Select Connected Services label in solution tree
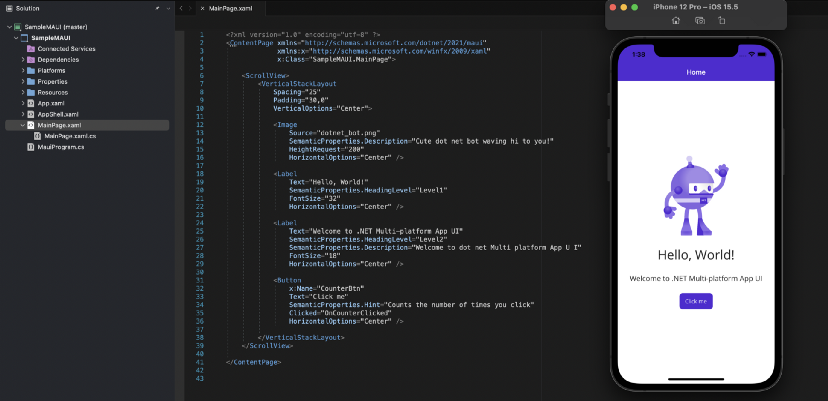 [67, 49]
